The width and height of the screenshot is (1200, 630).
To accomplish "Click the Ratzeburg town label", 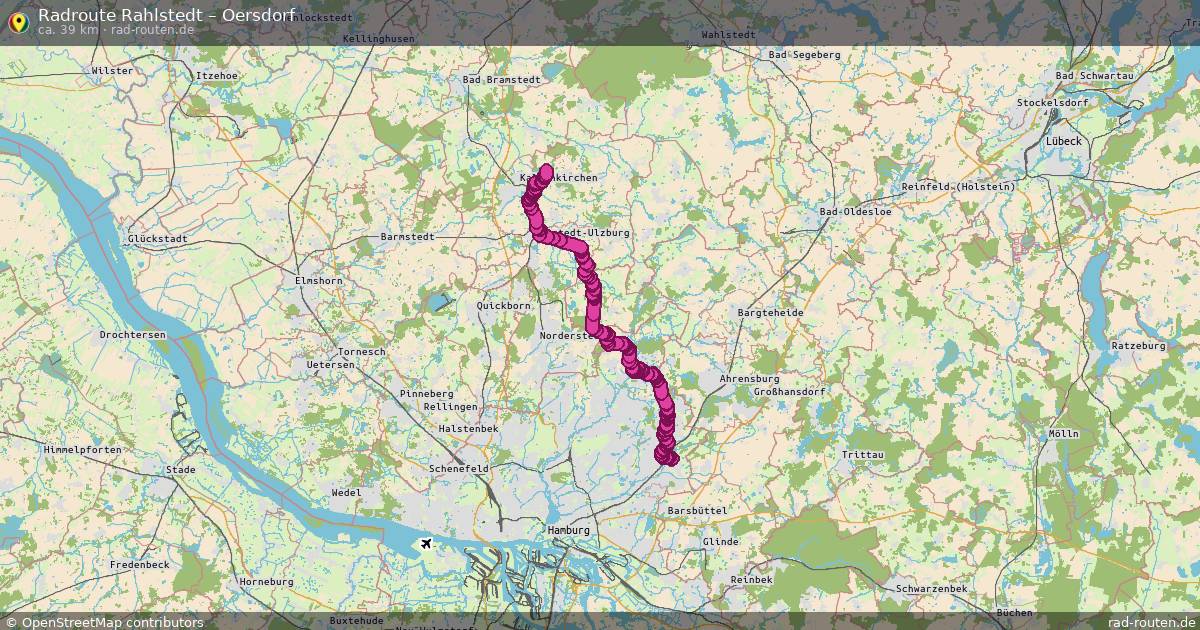I will click(x=1139, y=345).
